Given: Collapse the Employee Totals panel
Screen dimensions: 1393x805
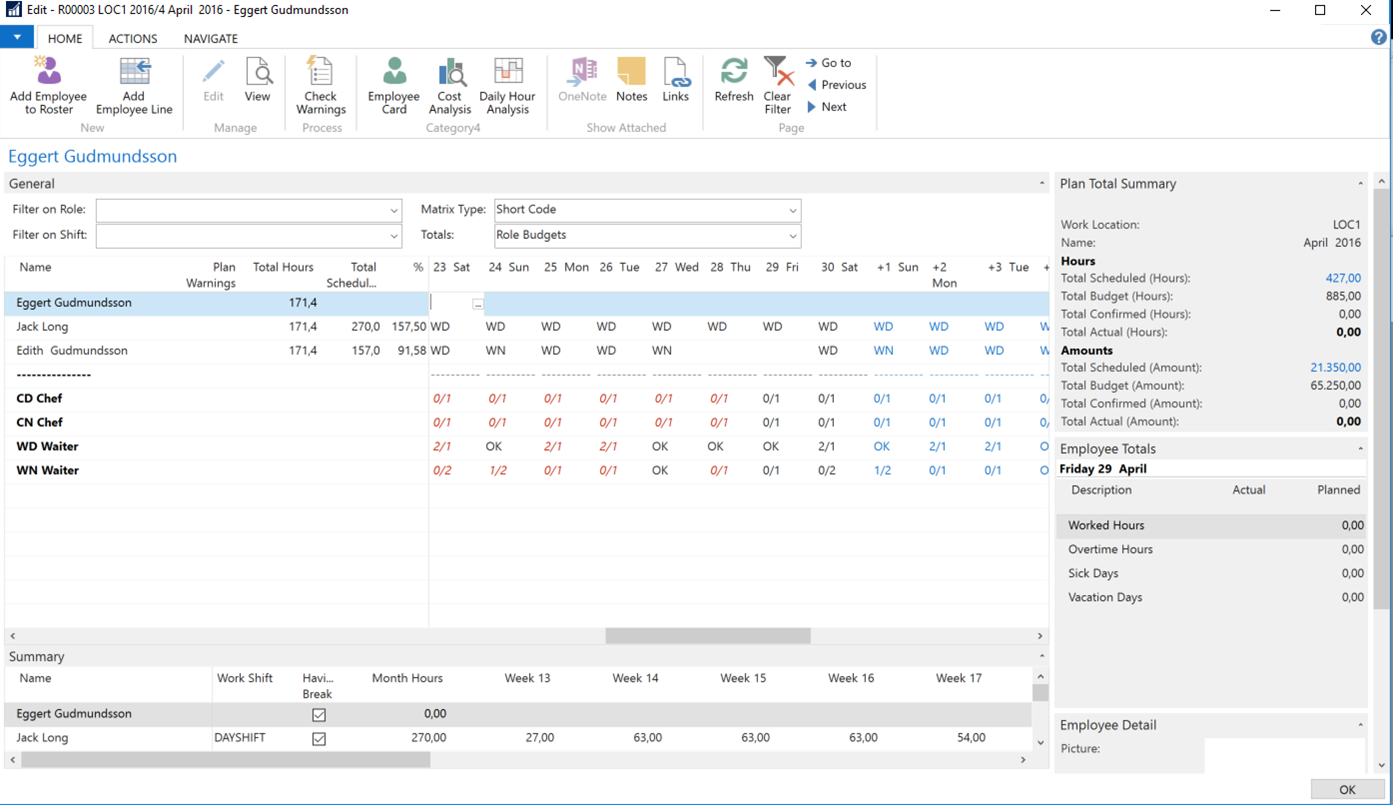Looking at the screenshot, I should click(x=1360, y=450).
